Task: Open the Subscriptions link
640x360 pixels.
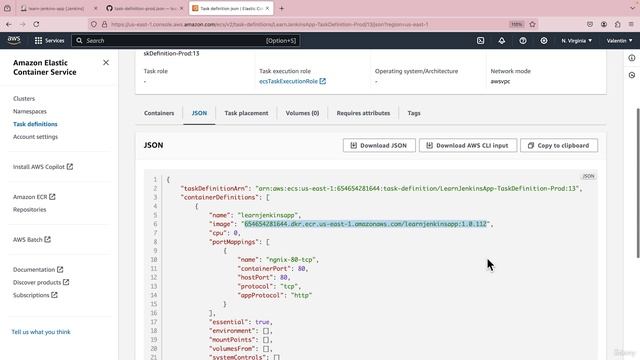Action: tap(35, 295)
